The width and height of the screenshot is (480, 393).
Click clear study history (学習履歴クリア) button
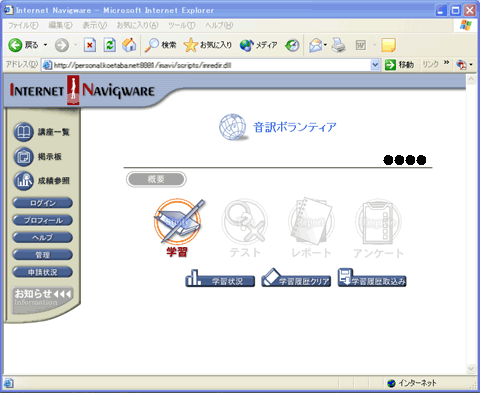pyautogui.click(x=296, y=278)
